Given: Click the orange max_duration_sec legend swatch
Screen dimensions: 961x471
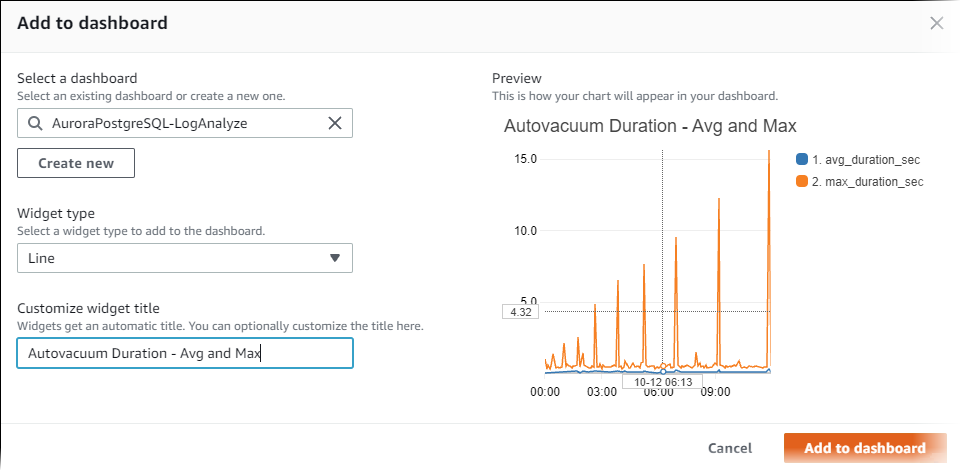Looking at the screenshot, I should point(801,182).
